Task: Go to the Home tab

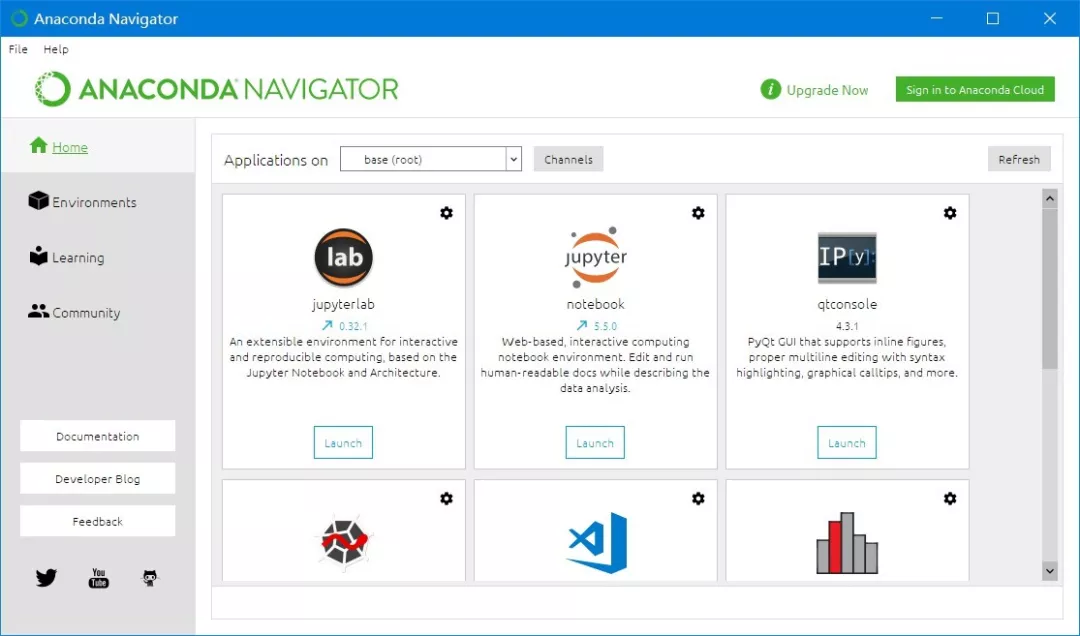Action: pos(98,146)
